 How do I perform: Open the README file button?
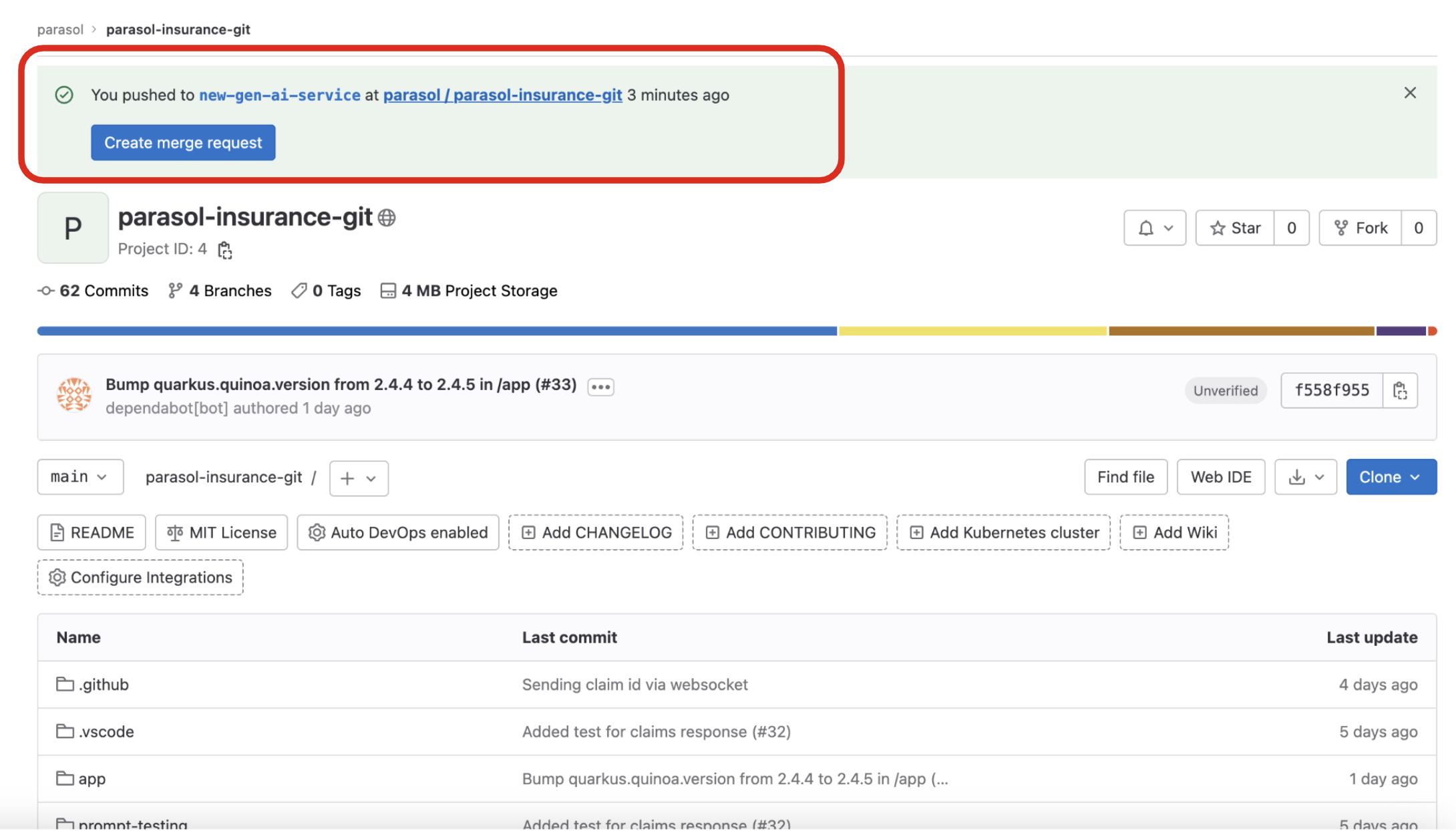[92, 532]
